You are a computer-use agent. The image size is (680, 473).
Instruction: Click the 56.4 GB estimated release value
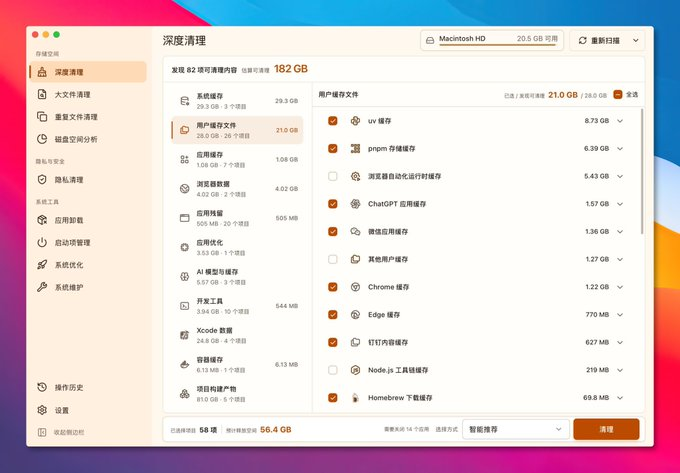click(x=276, y=430)
